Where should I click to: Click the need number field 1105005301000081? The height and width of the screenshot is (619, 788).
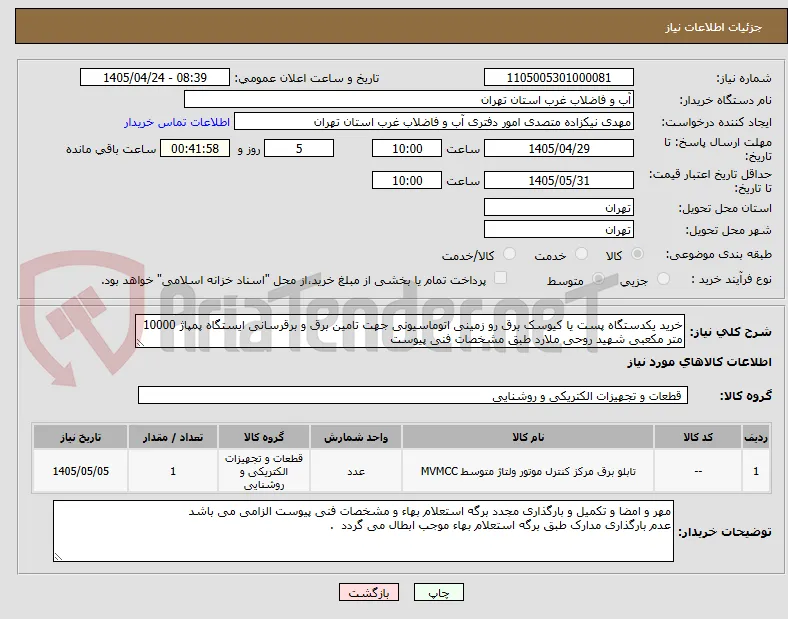point(558,78)
